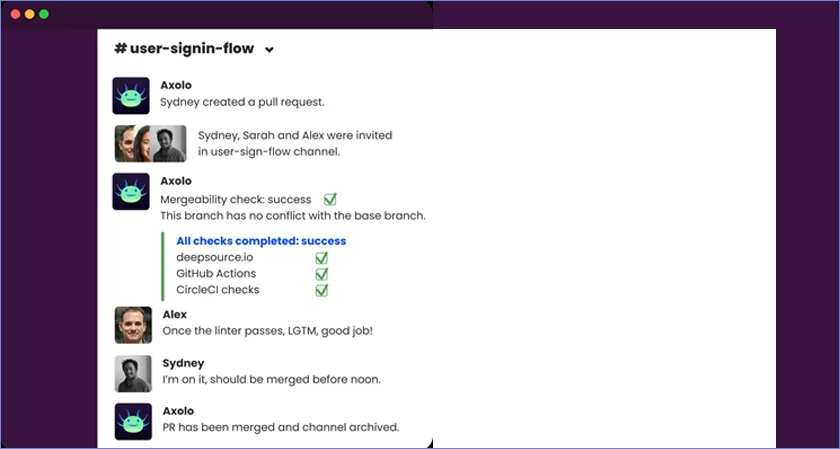Select 'PR has been merged' message text
The image size is (840, 449).
281,427
